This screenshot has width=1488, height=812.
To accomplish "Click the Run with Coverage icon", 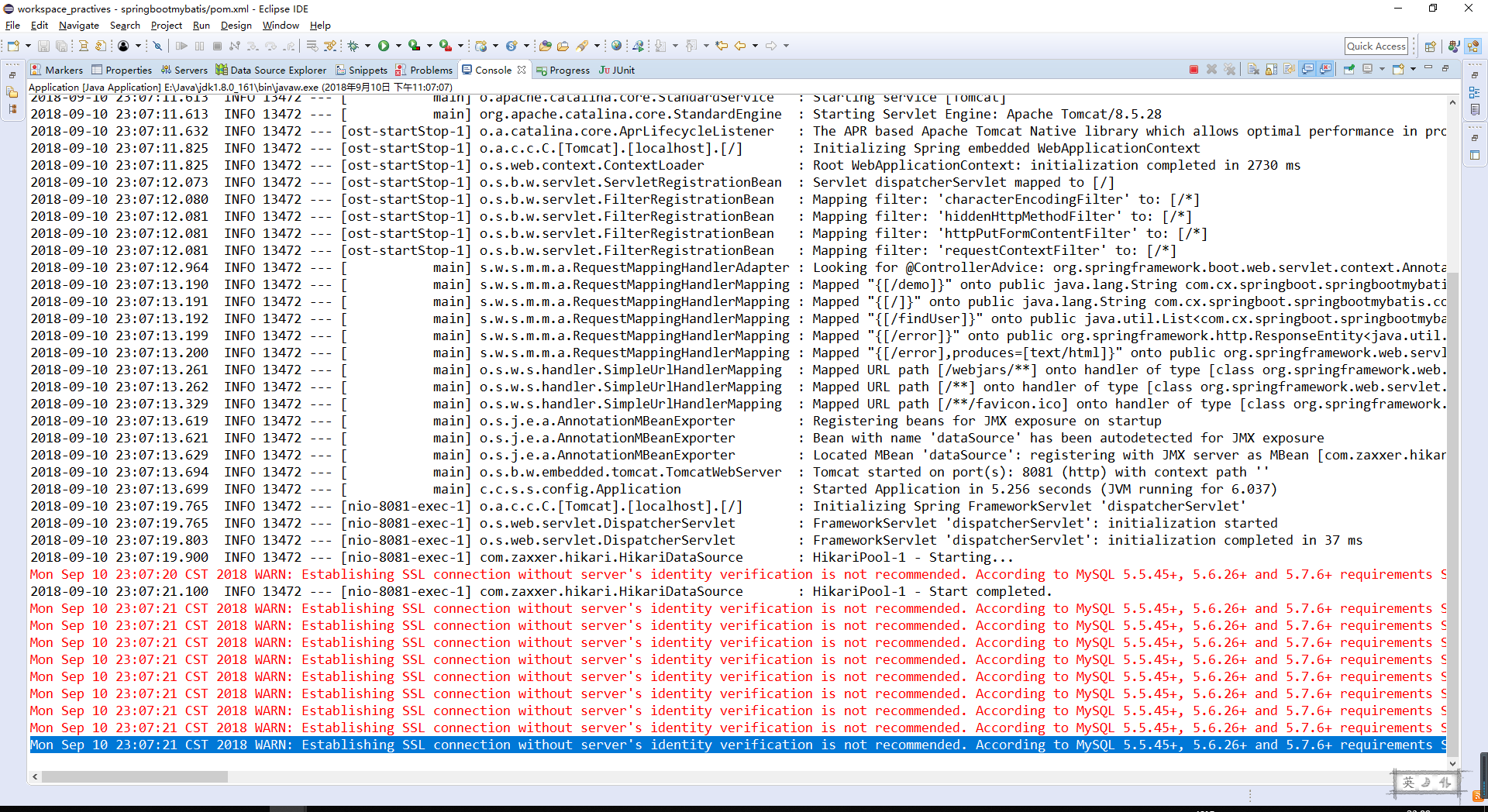I will 415,46.
